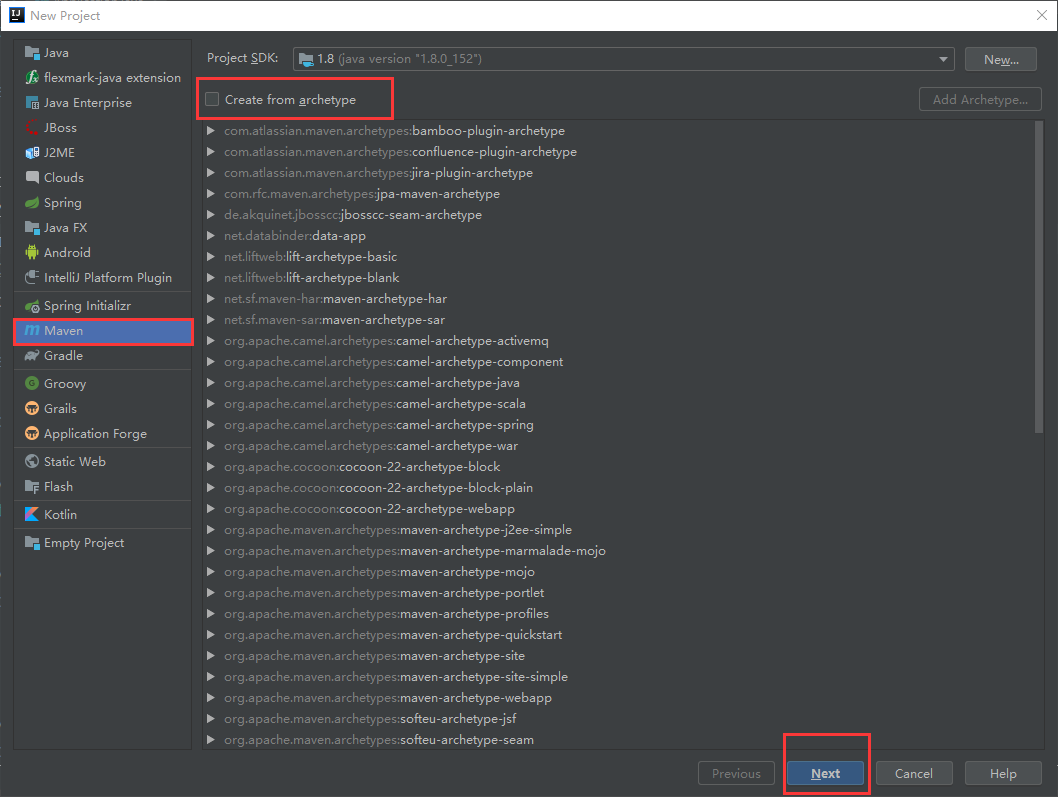Select the Gradle project category label

pos(63,356)
